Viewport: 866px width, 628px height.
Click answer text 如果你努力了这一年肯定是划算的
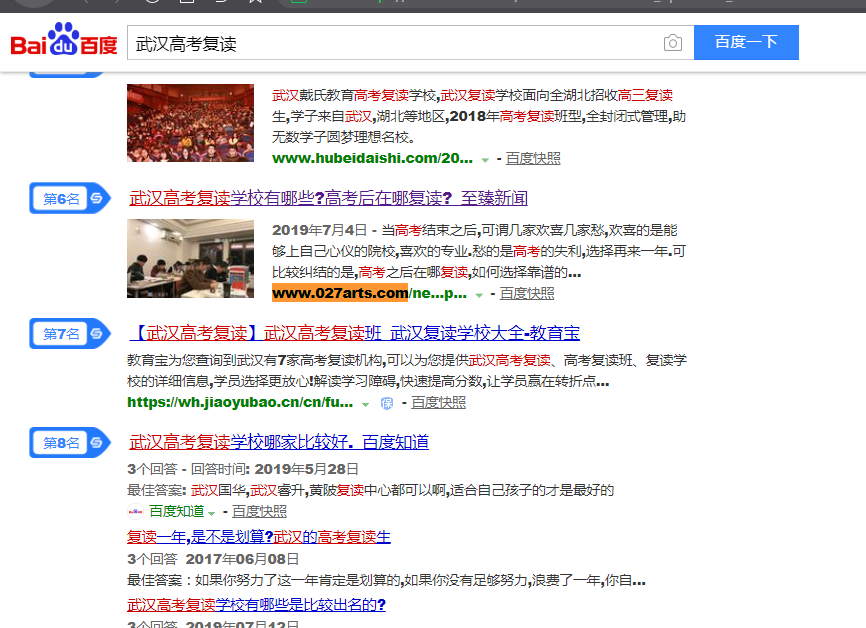(298, 580)
